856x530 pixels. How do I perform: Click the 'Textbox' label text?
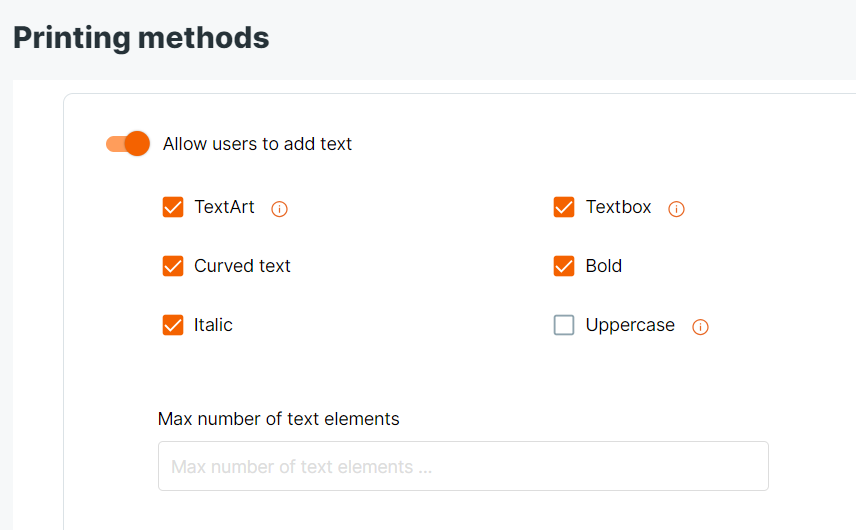[619, 207]
